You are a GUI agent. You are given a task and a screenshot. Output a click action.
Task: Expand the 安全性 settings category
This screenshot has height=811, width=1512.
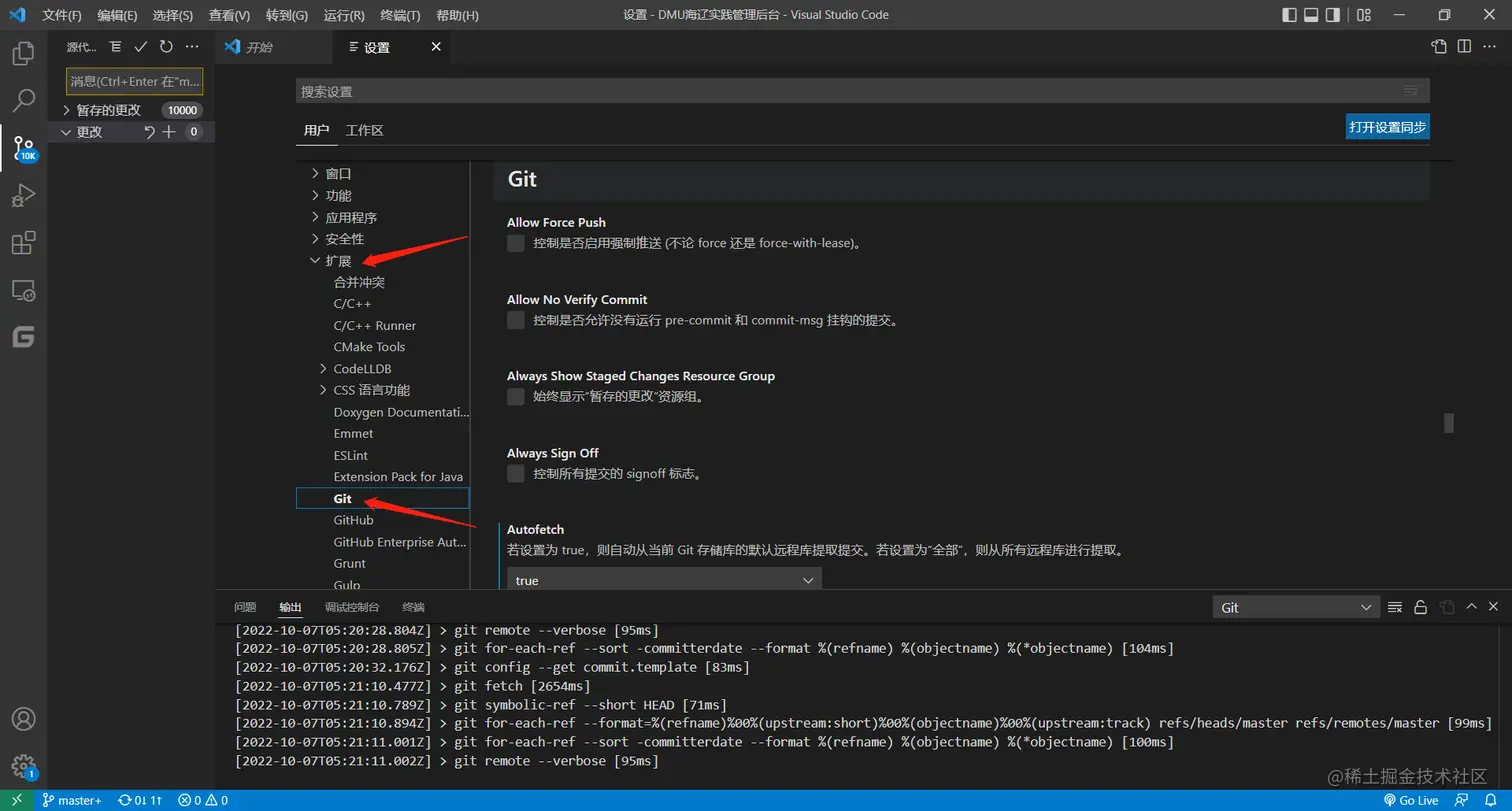tap(316, 239)
